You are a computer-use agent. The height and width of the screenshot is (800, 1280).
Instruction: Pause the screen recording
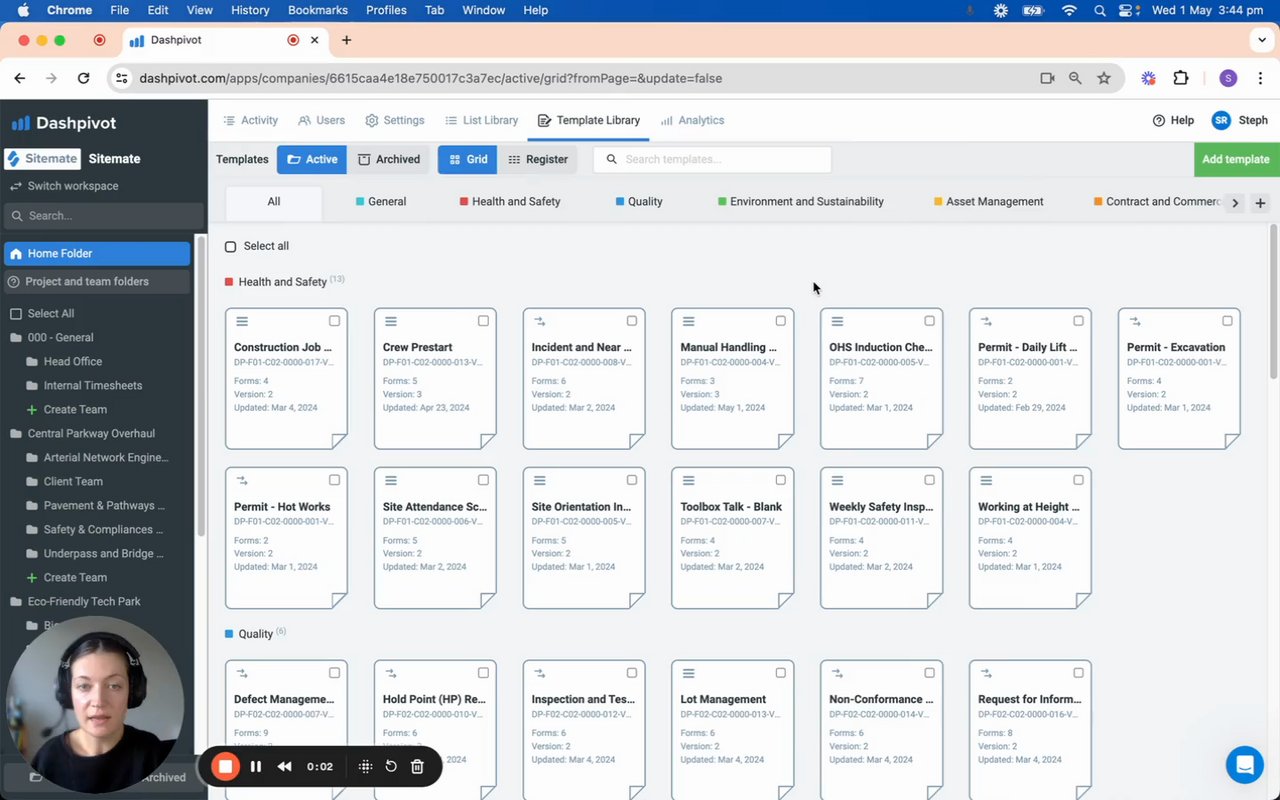point(256,767)
